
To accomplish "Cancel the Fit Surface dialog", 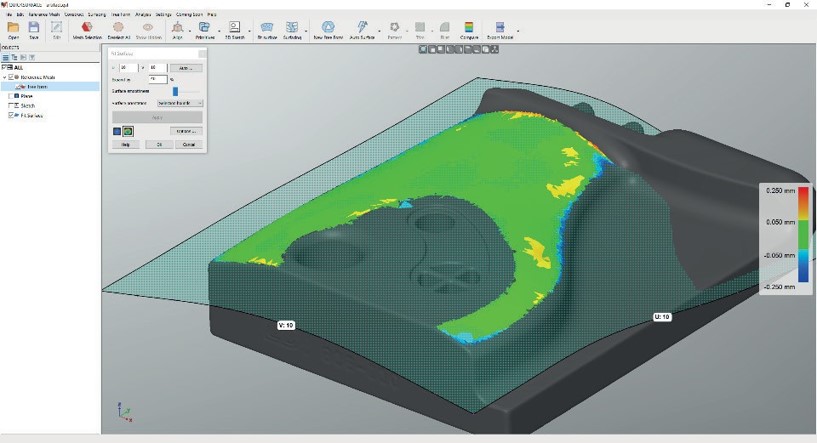I will (189, 144).
